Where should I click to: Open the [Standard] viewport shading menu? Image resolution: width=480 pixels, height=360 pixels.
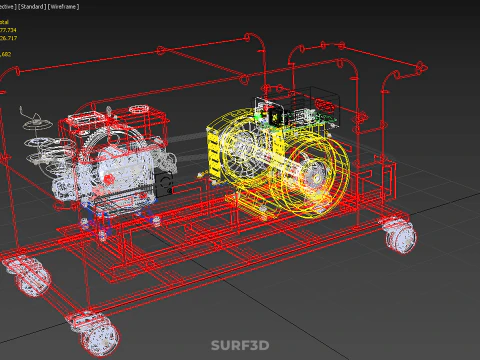tap(32, 7)
